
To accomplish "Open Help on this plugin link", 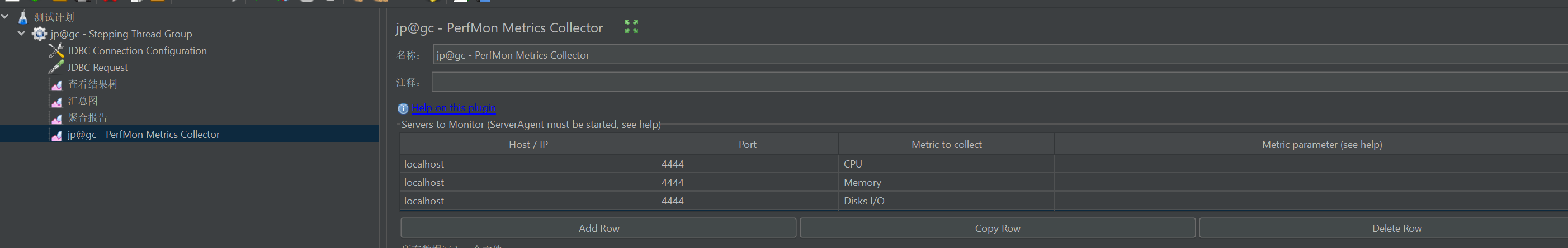I will (454, 108).
